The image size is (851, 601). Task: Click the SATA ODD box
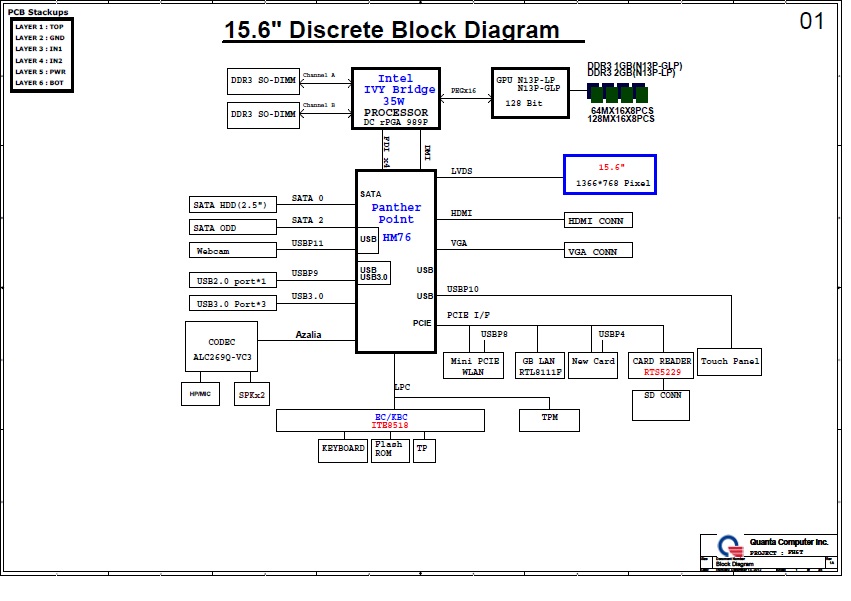pyautogui.click(x=232, y=227)
